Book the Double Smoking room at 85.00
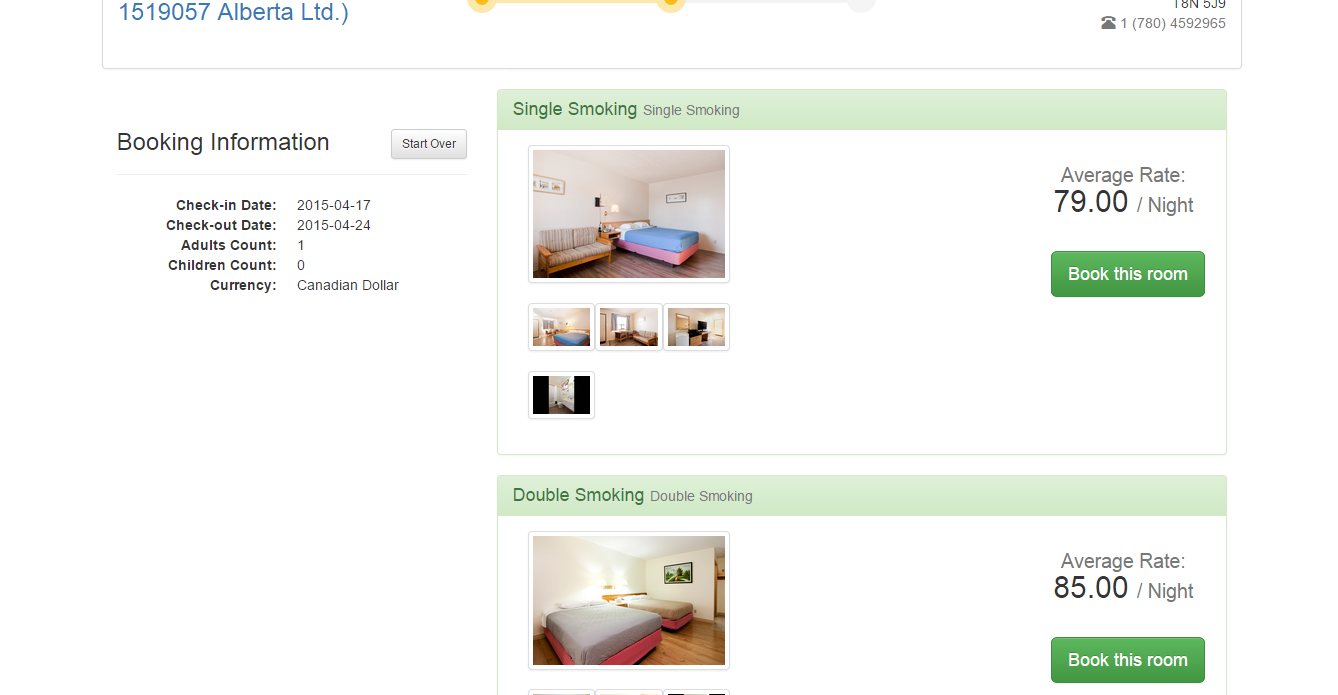Screen dimensions: 1338x695 click(x=1128, y=660)
